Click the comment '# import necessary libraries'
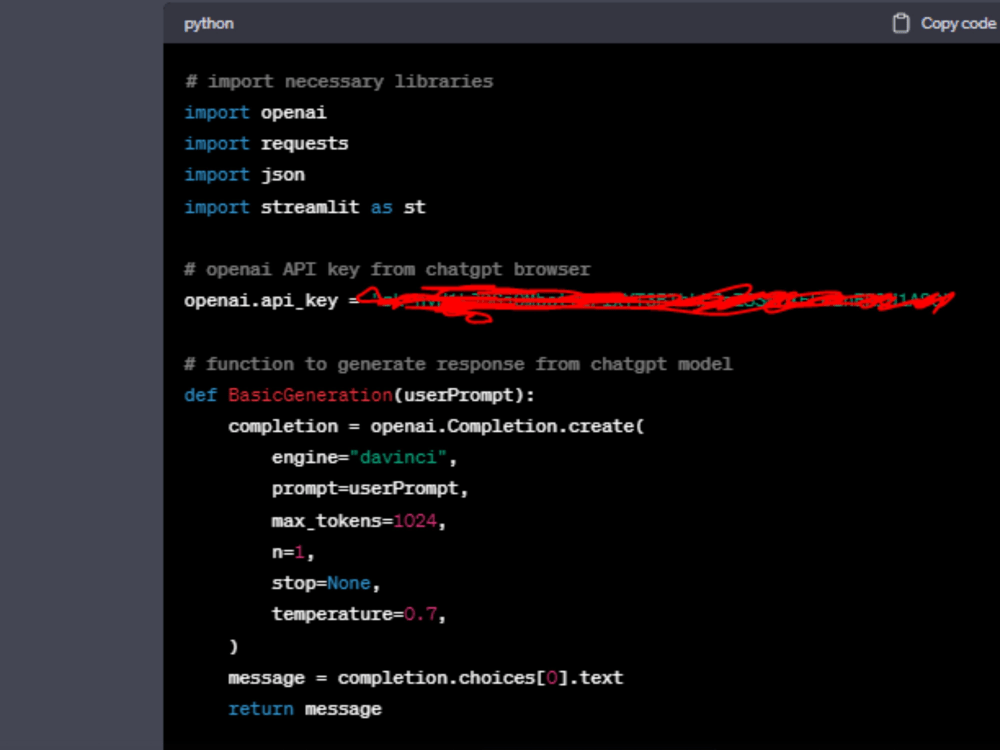 pyautogui.click(x=339, y=82)
